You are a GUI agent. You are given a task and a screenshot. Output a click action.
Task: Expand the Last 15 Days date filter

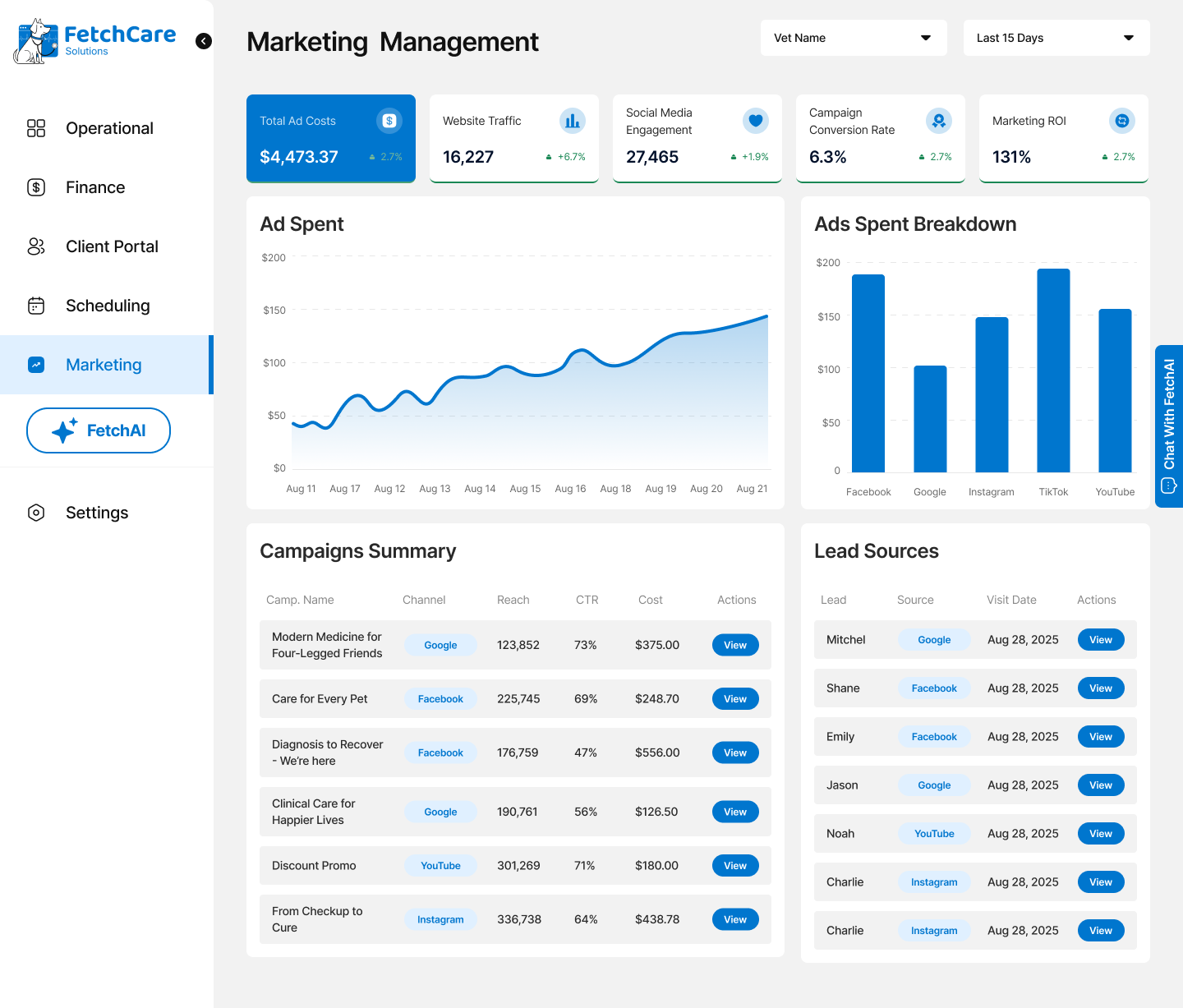(1056, 38)
